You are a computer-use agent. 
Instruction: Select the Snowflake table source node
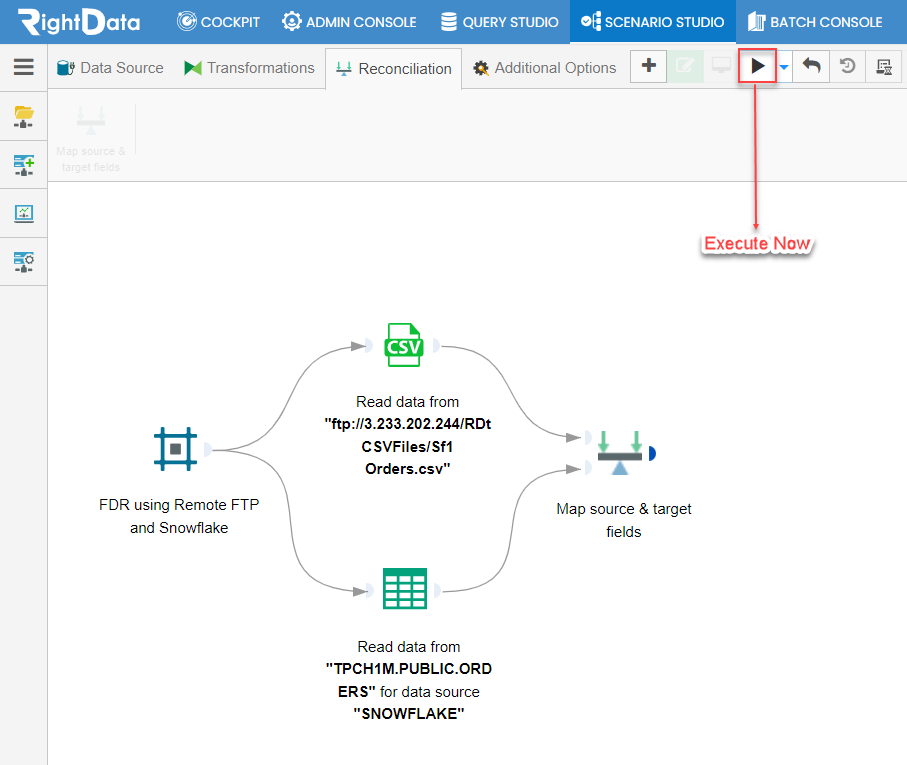click(405, 589)
